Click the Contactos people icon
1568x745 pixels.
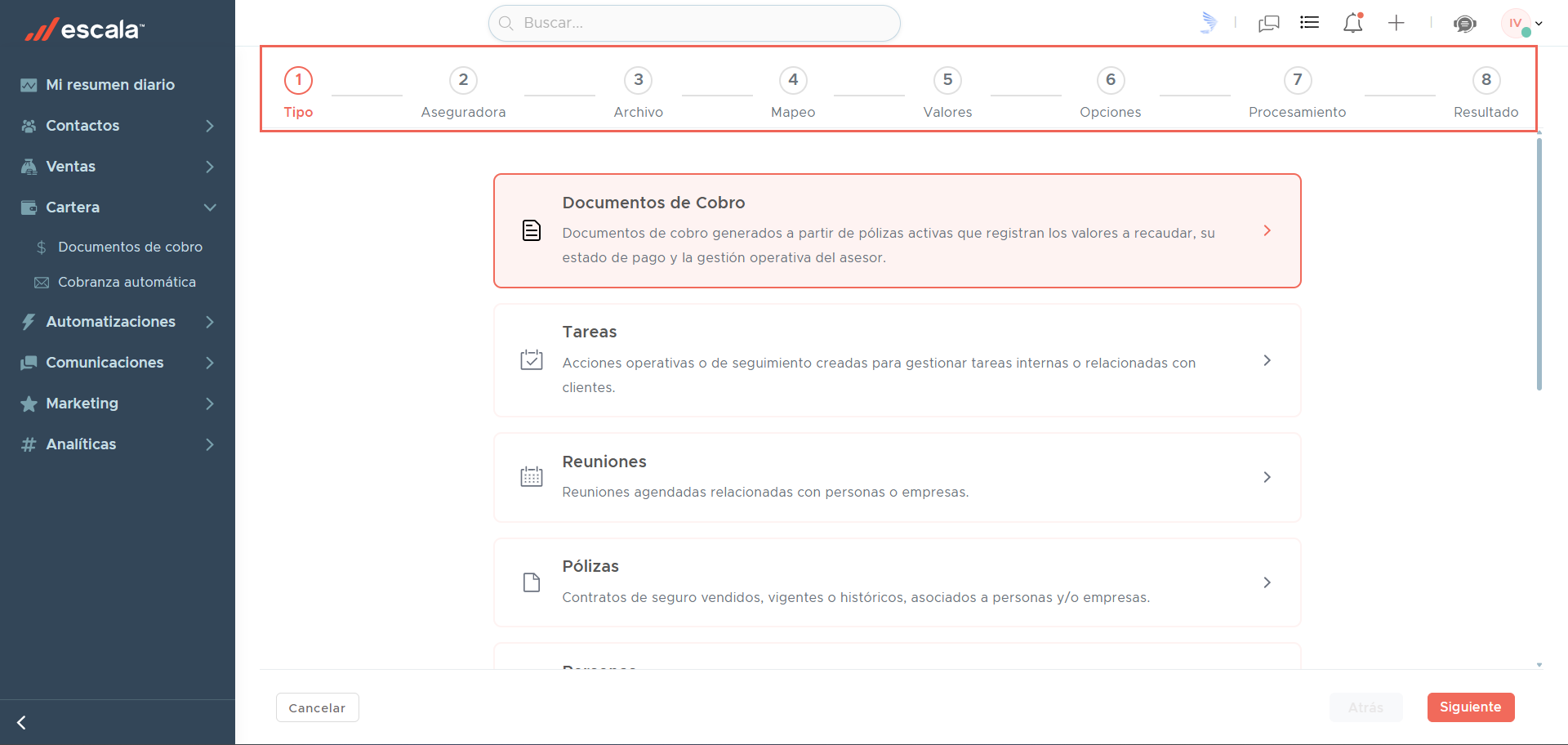(29, 126)
